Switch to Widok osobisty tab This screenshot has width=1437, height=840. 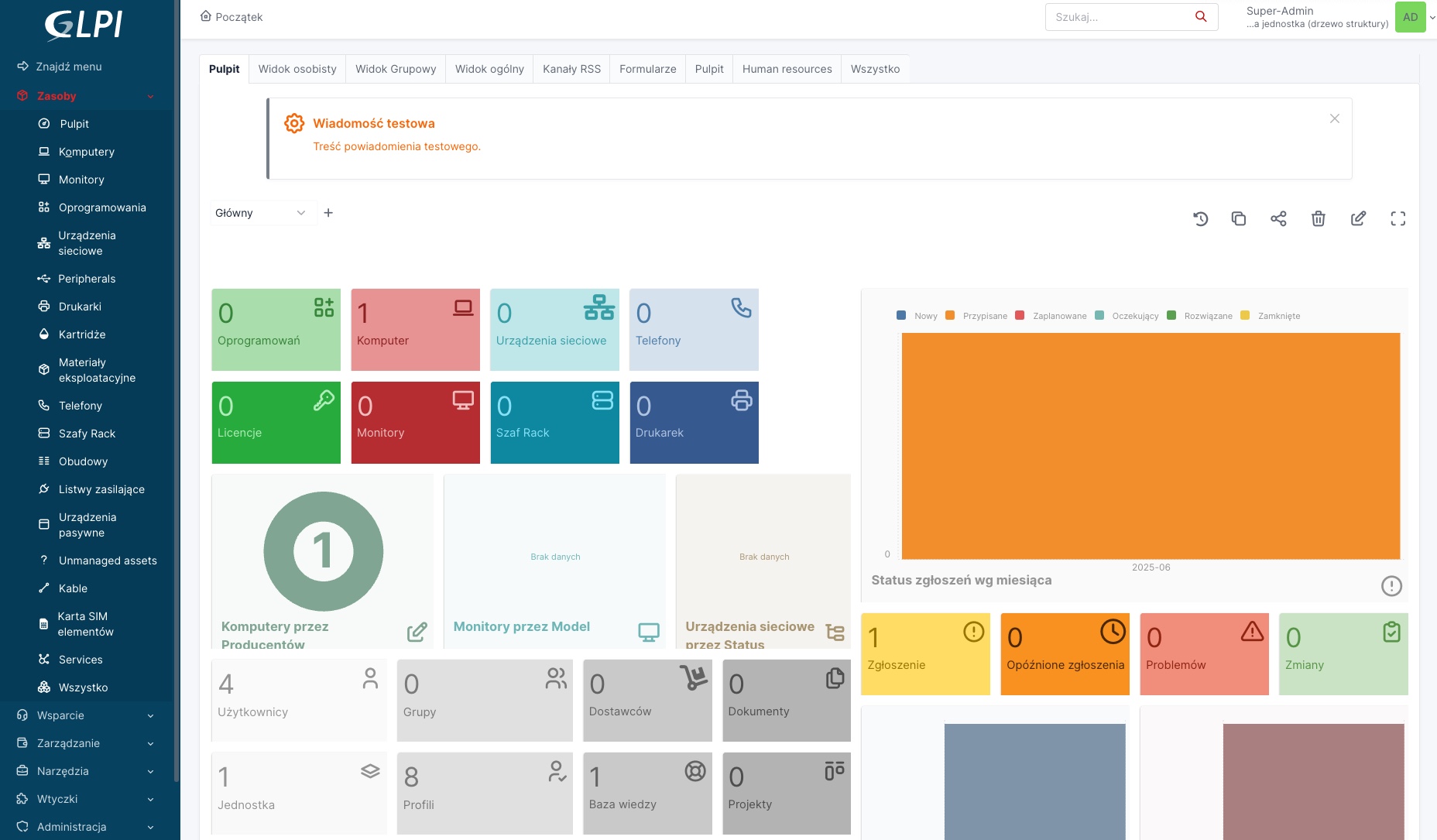(x=297, y=69)
